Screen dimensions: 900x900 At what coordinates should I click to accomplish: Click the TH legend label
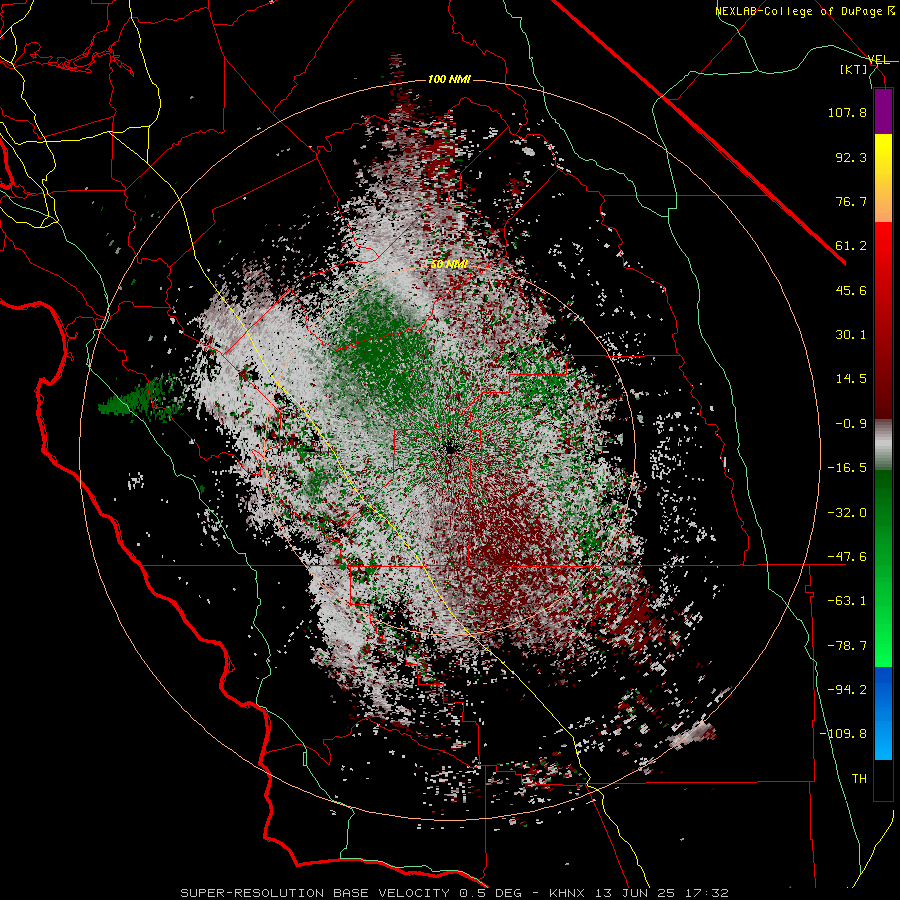tap(859, 779)
